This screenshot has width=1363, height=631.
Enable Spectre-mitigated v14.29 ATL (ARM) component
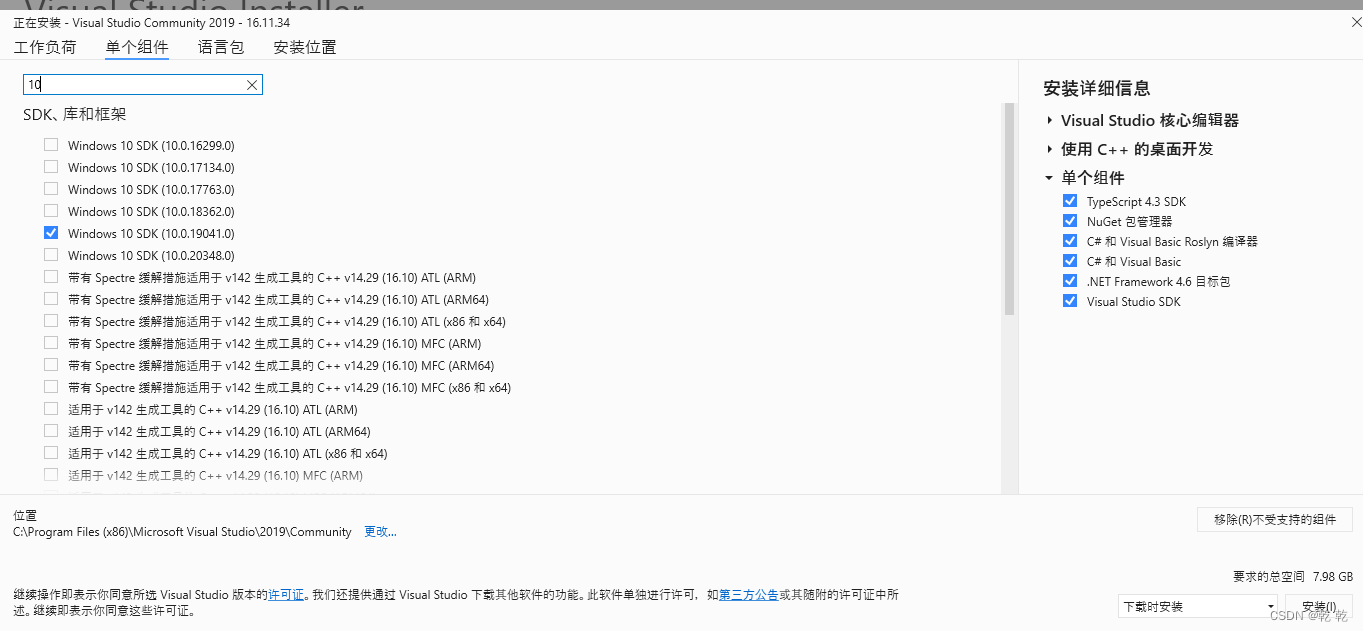click(x=51, y=277)
